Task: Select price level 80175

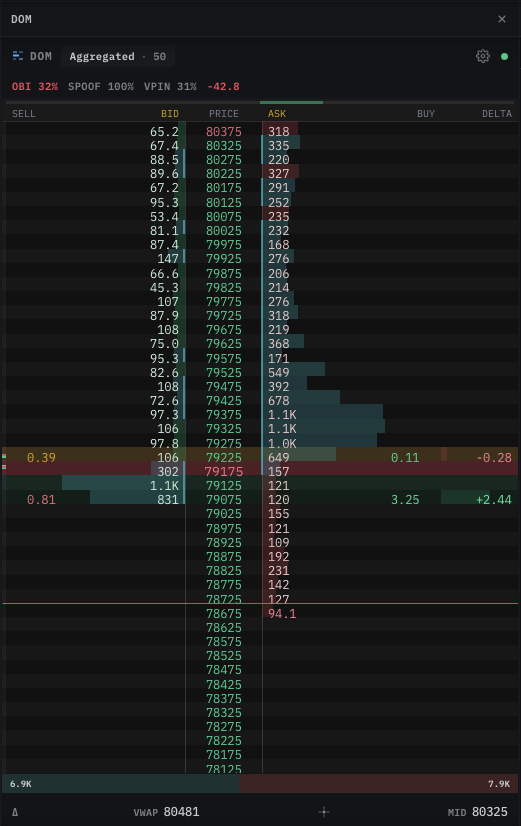Action: pos(223,188)
